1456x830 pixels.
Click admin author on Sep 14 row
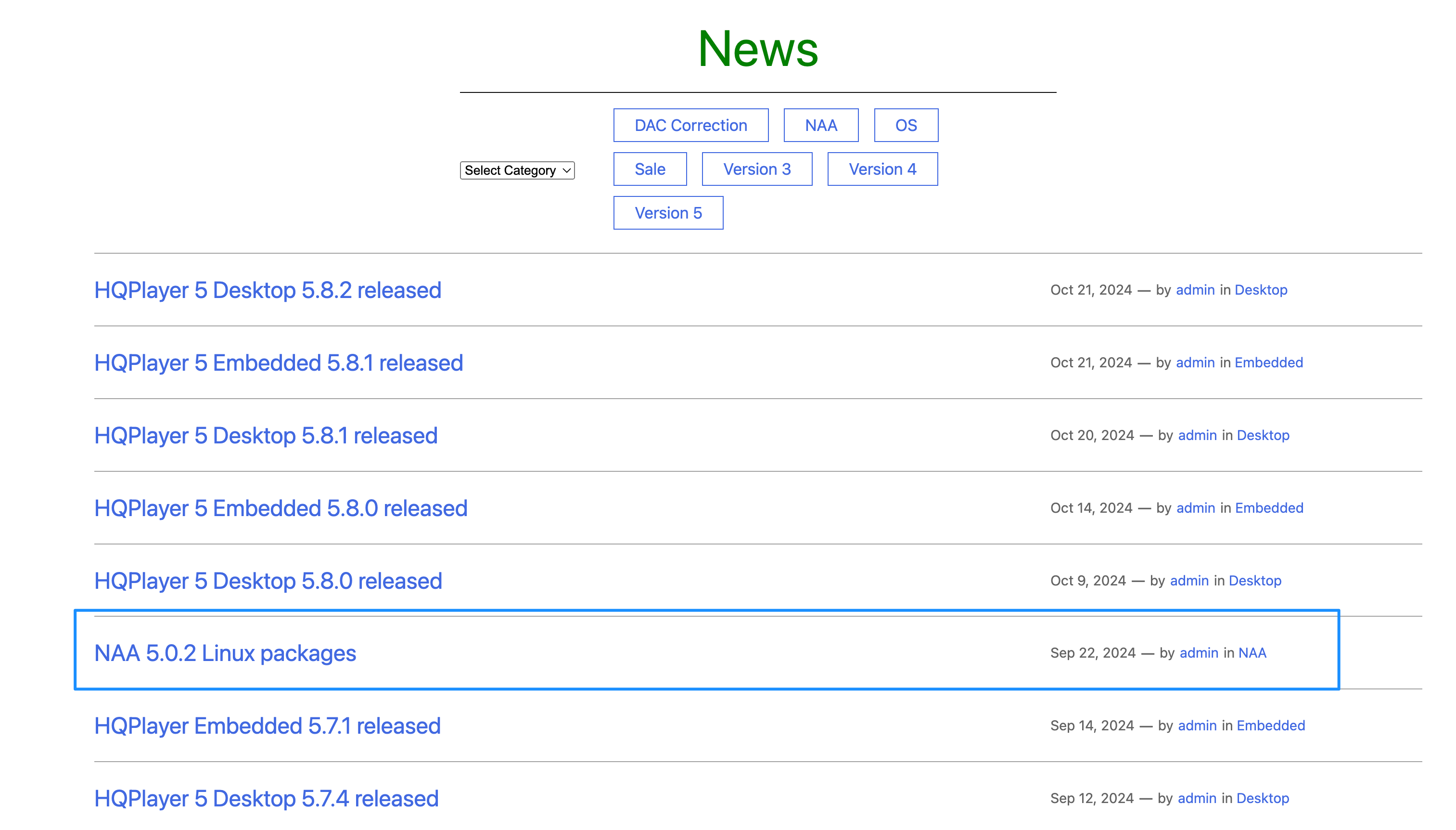pyautogui.click(x=1198, y=725)
